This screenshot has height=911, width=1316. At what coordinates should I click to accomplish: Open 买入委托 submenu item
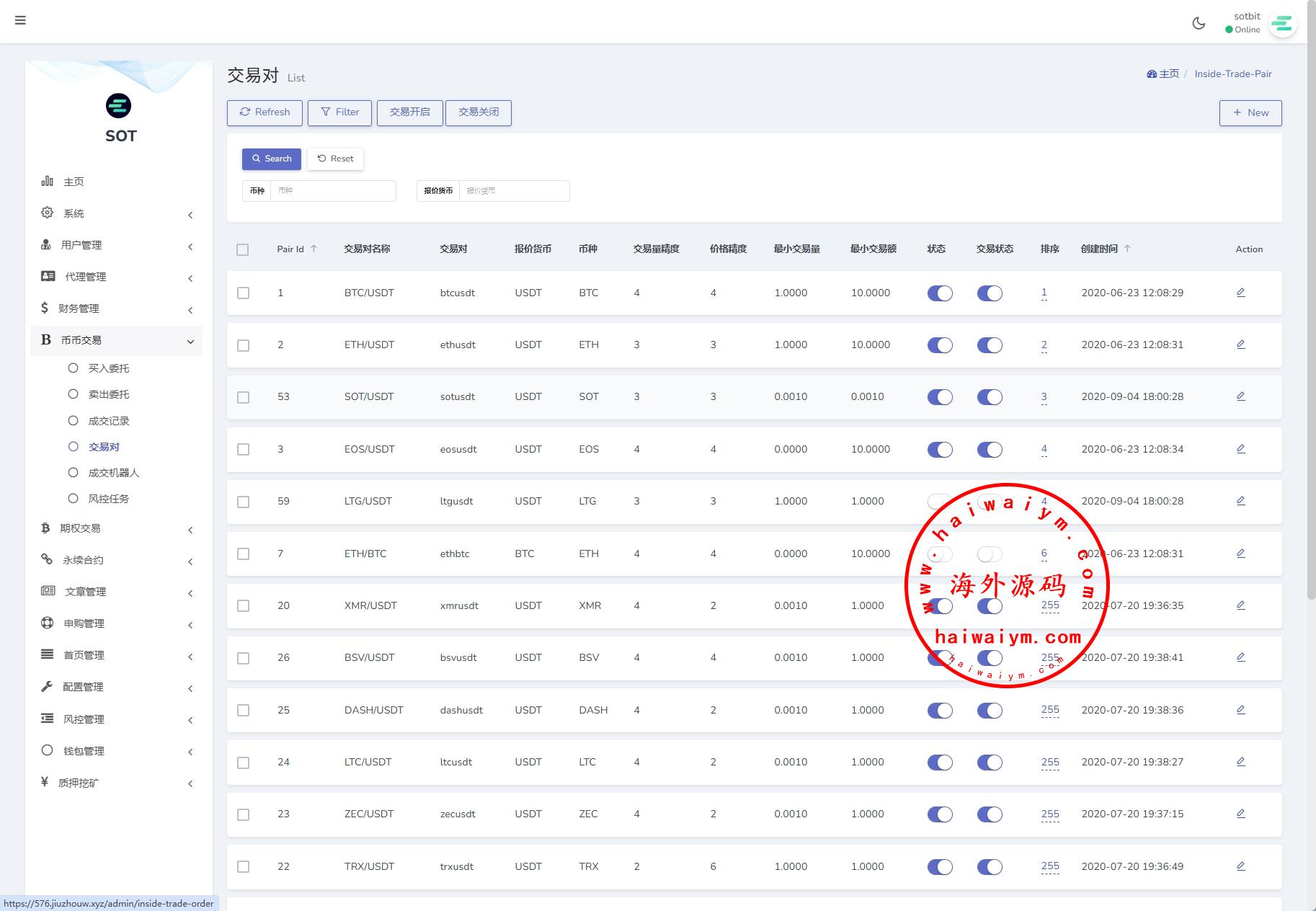108,368
